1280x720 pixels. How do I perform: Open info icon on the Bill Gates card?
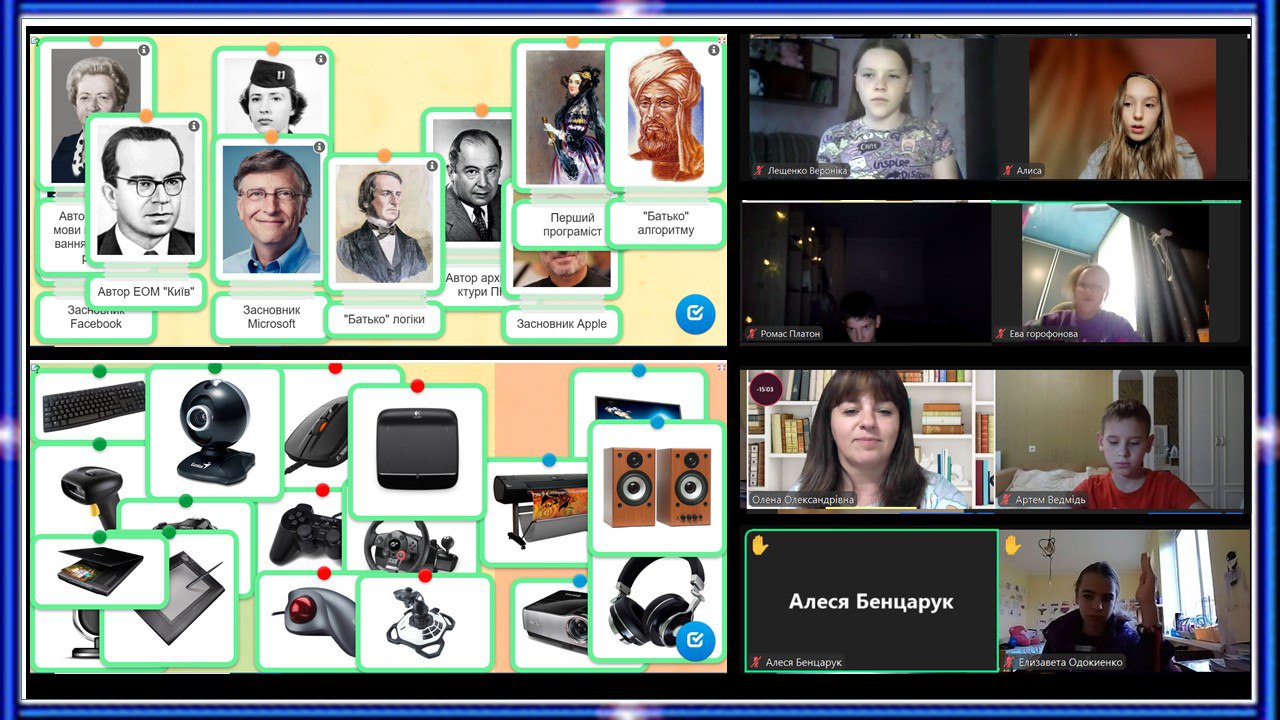click(319, 147)
